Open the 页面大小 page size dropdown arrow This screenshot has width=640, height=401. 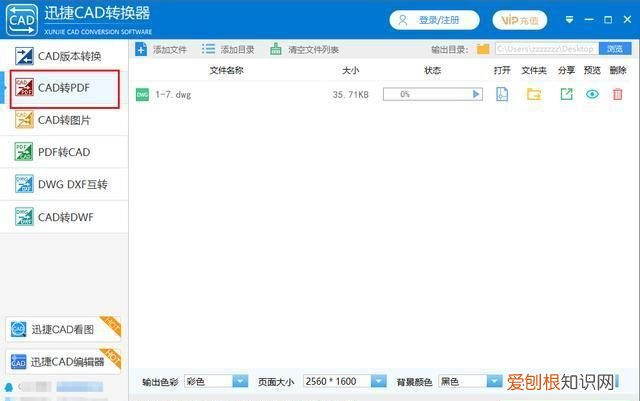378,381
